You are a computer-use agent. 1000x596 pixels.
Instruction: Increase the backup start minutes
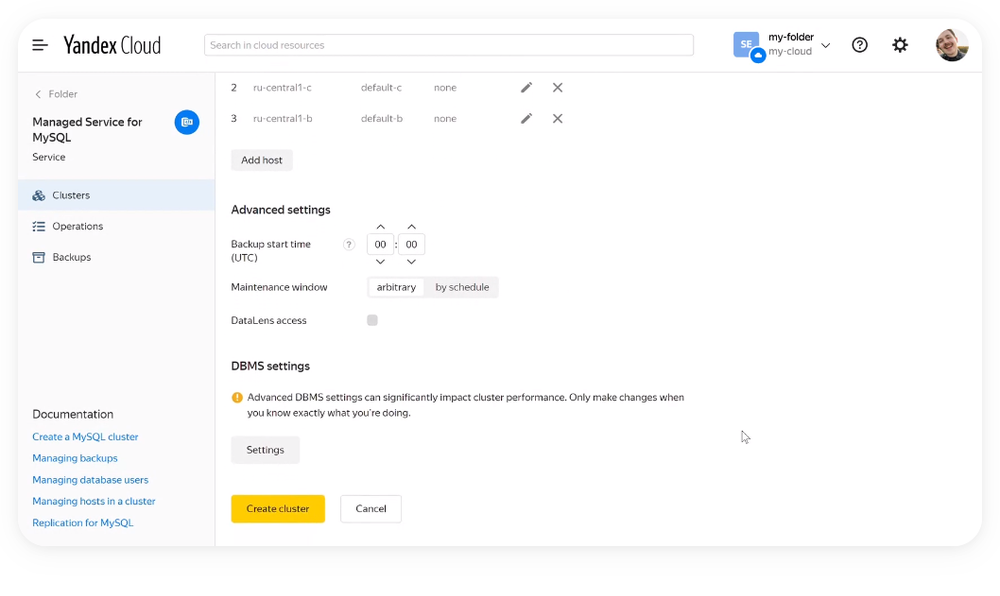pyautogui.click(x=411, y=227)
